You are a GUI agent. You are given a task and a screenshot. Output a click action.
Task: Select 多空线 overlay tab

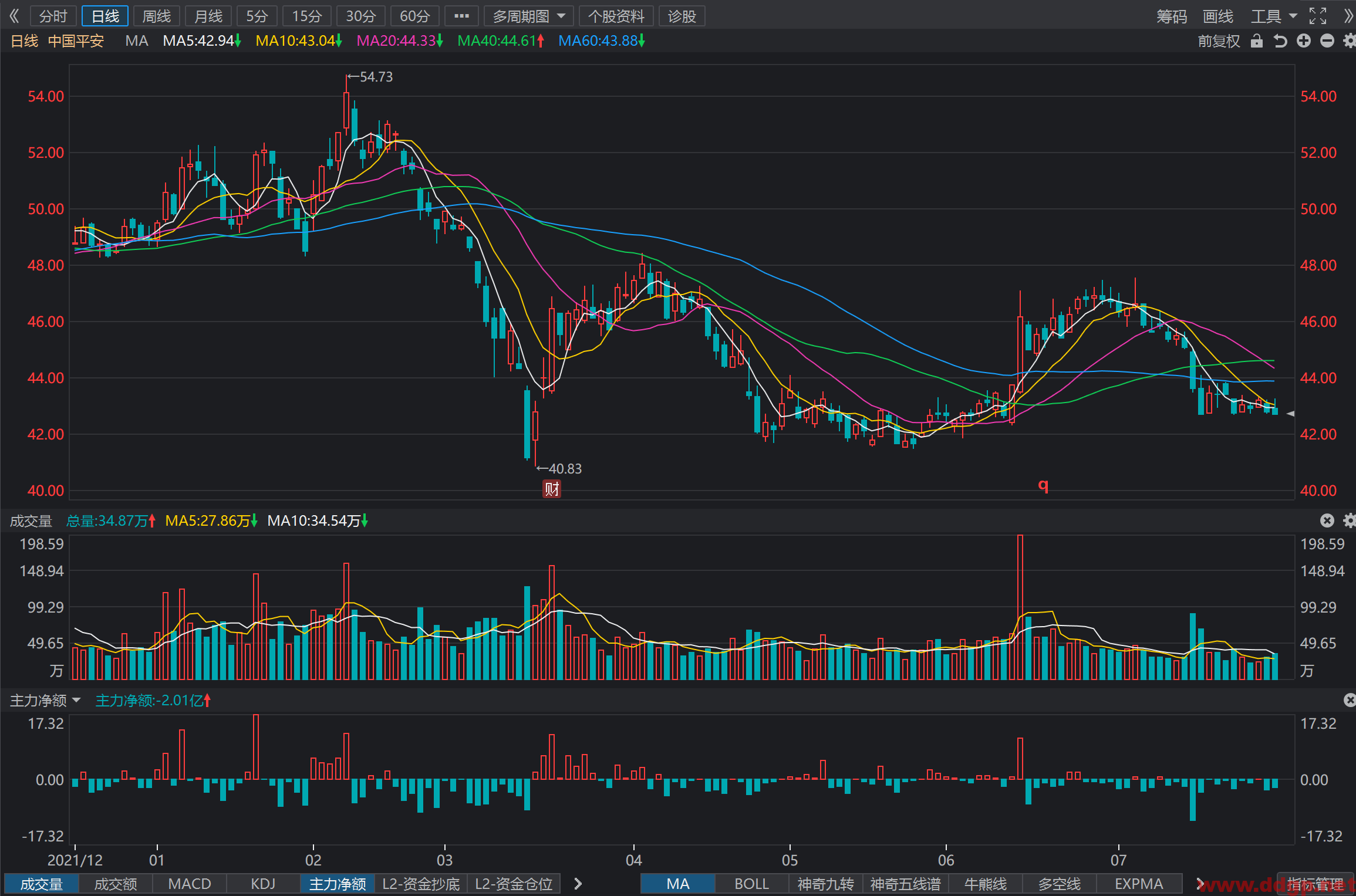pos(1060,884)
